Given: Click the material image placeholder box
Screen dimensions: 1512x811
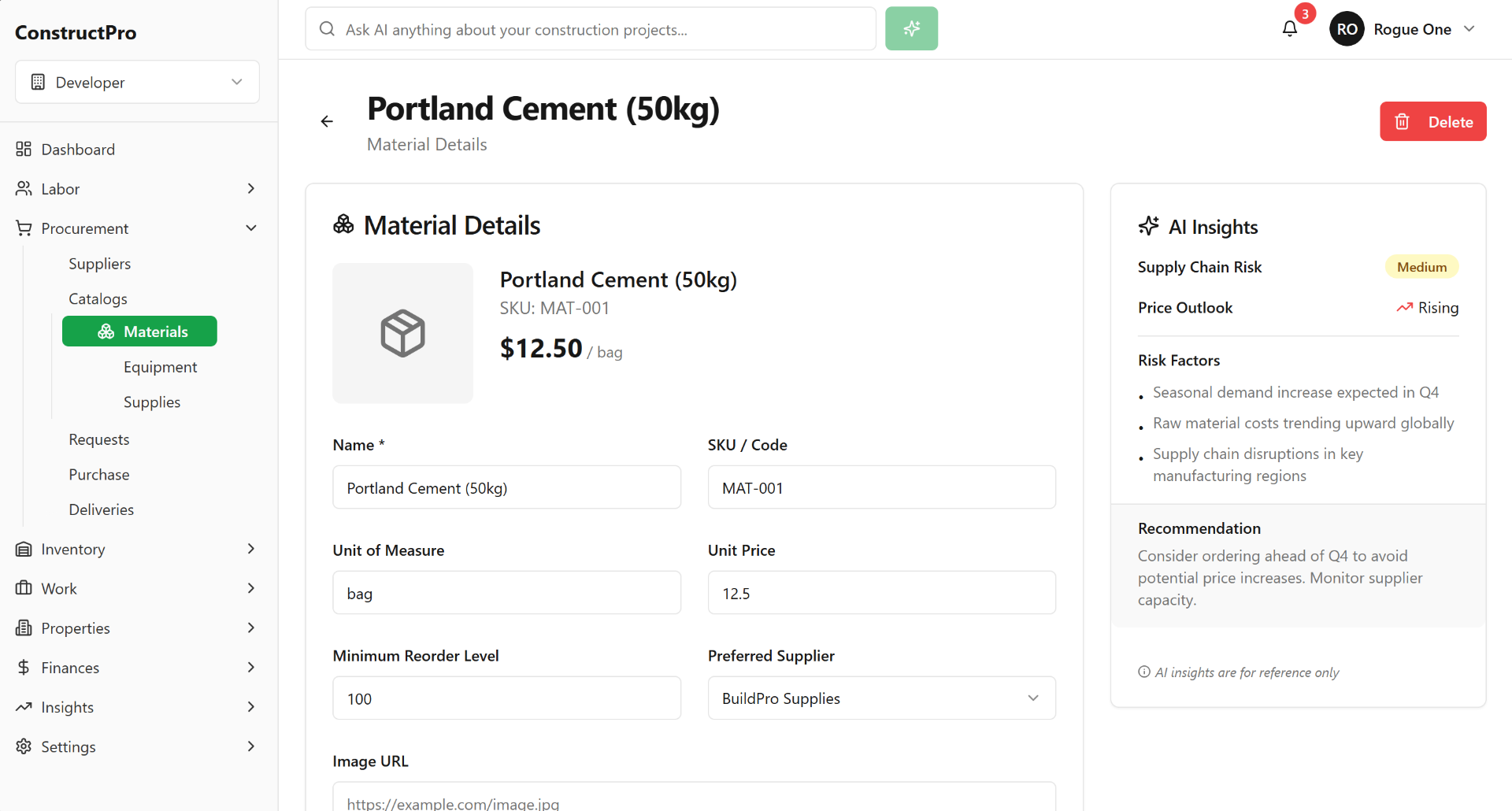Looking at the screenshot, I should click(402, 333).
